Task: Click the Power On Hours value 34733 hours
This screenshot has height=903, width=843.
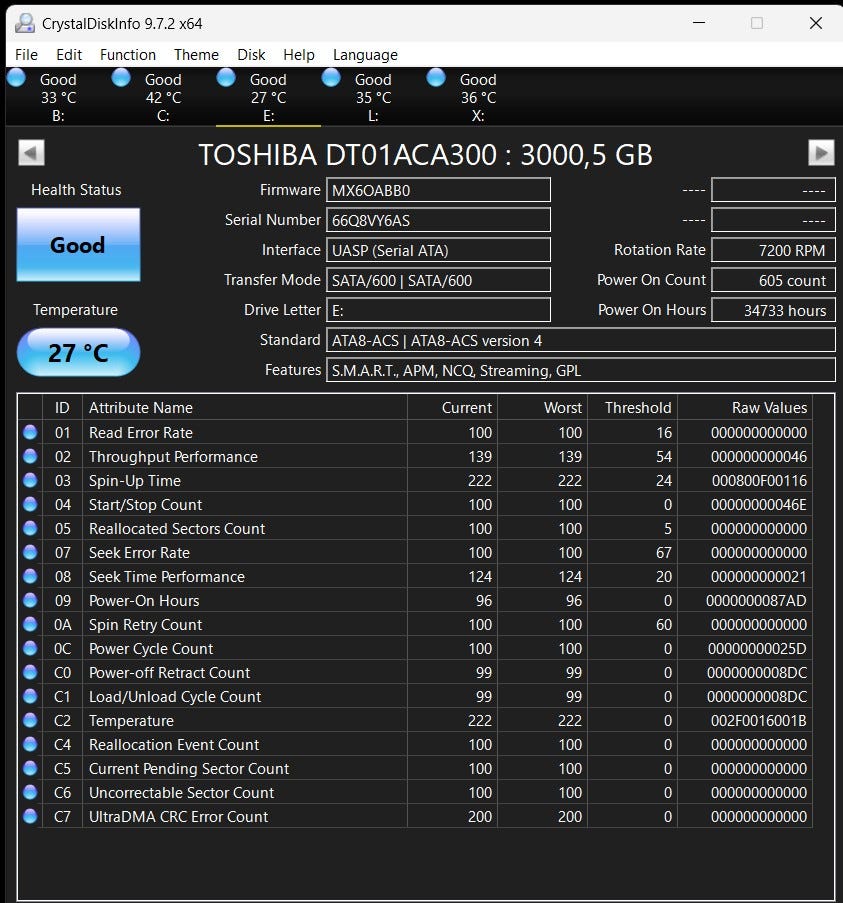Action: pyautogui.click(x=773, y=310)
